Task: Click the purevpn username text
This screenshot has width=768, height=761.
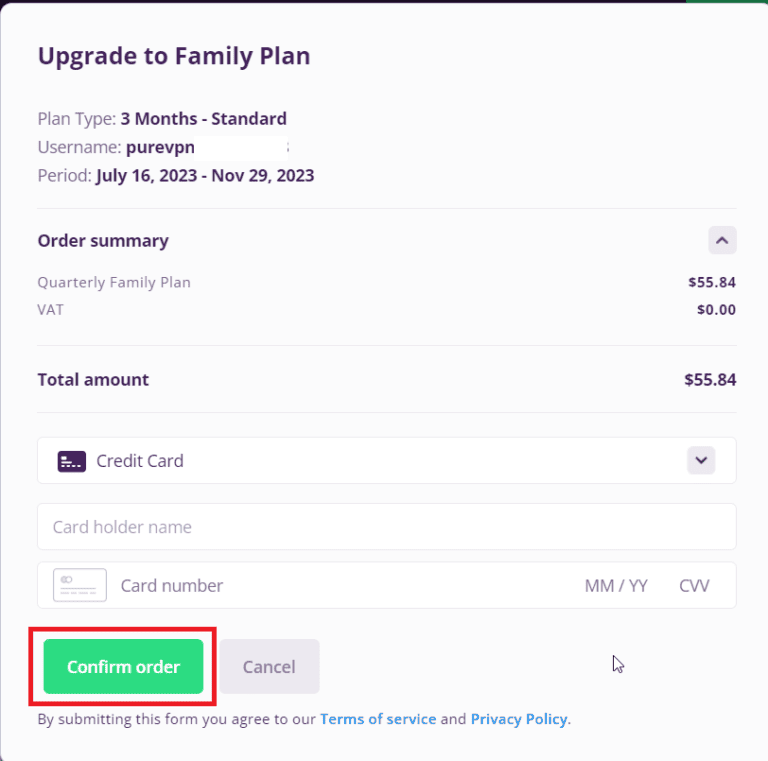Action: 160,147
